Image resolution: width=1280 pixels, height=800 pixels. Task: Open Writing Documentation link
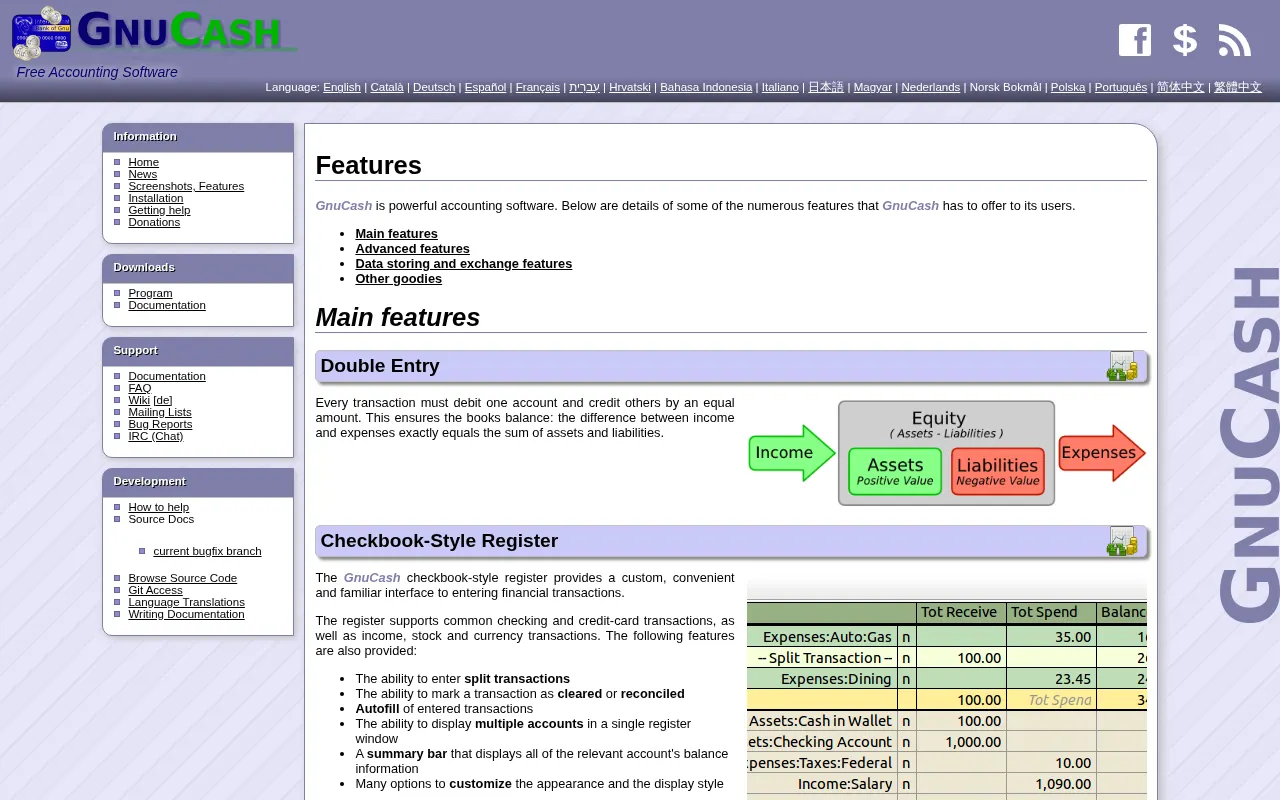(x=186, y=614)
